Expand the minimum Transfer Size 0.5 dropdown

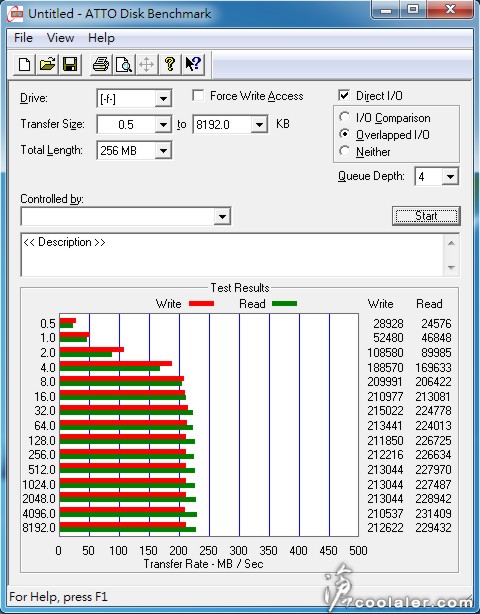pos(163,125)
